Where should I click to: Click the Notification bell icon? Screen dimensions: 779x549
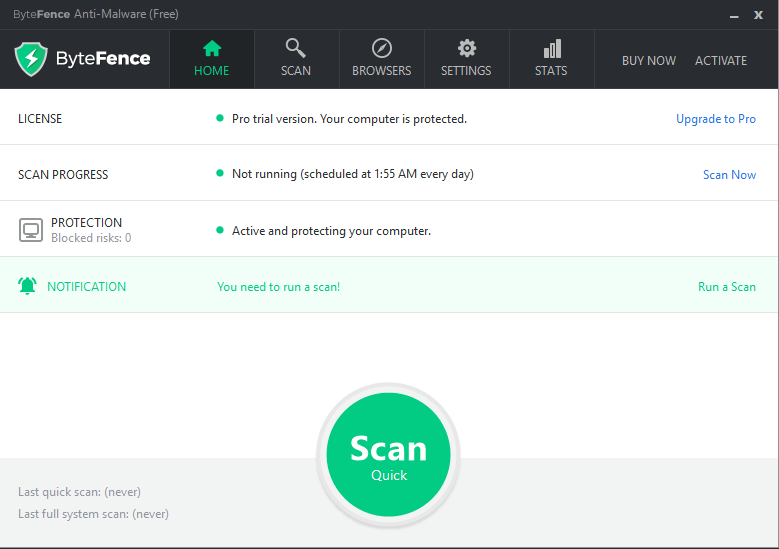[27, 286]
